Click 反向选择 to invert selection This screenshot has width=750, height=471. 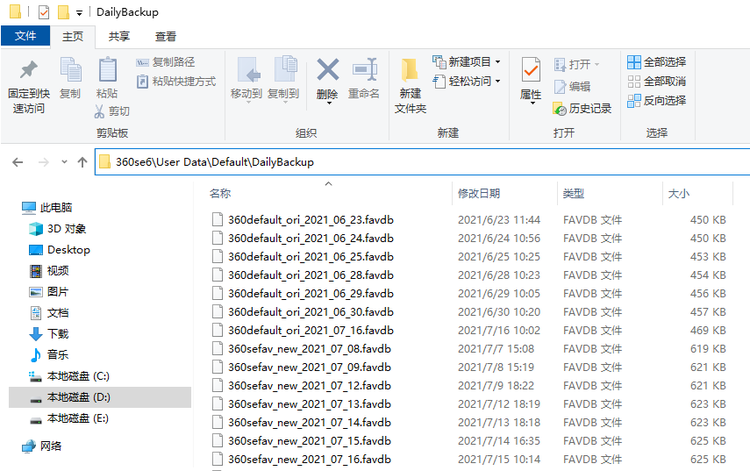(x=656, y=100)
